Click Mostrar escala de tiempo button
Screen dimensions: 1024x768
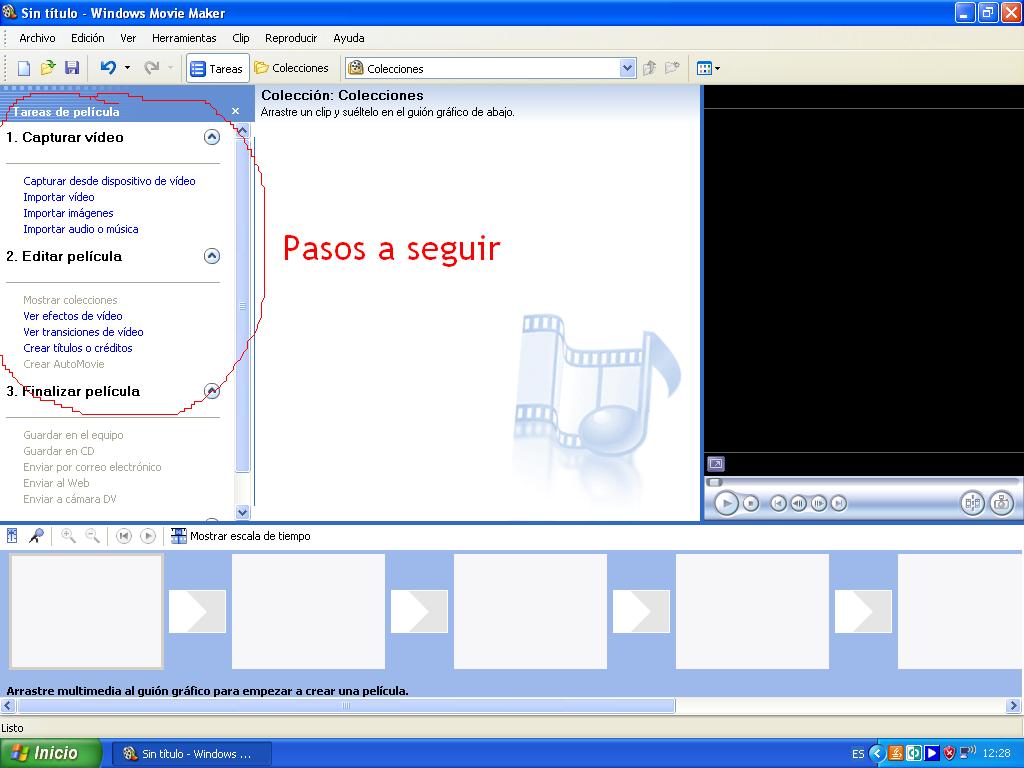click(x=240, y=536)
